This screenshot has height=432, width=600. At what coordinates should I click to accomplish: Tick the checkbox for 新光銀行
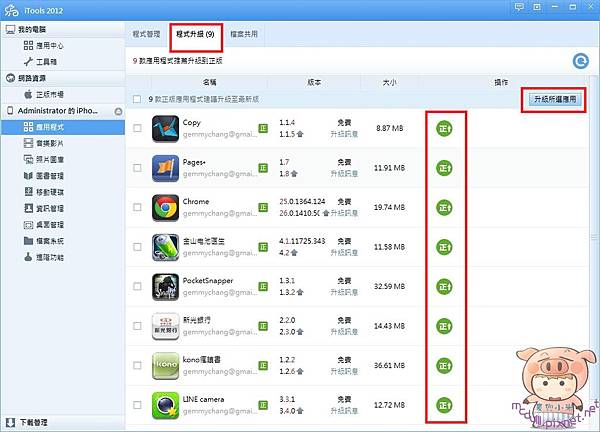click(x=137, y=326)
